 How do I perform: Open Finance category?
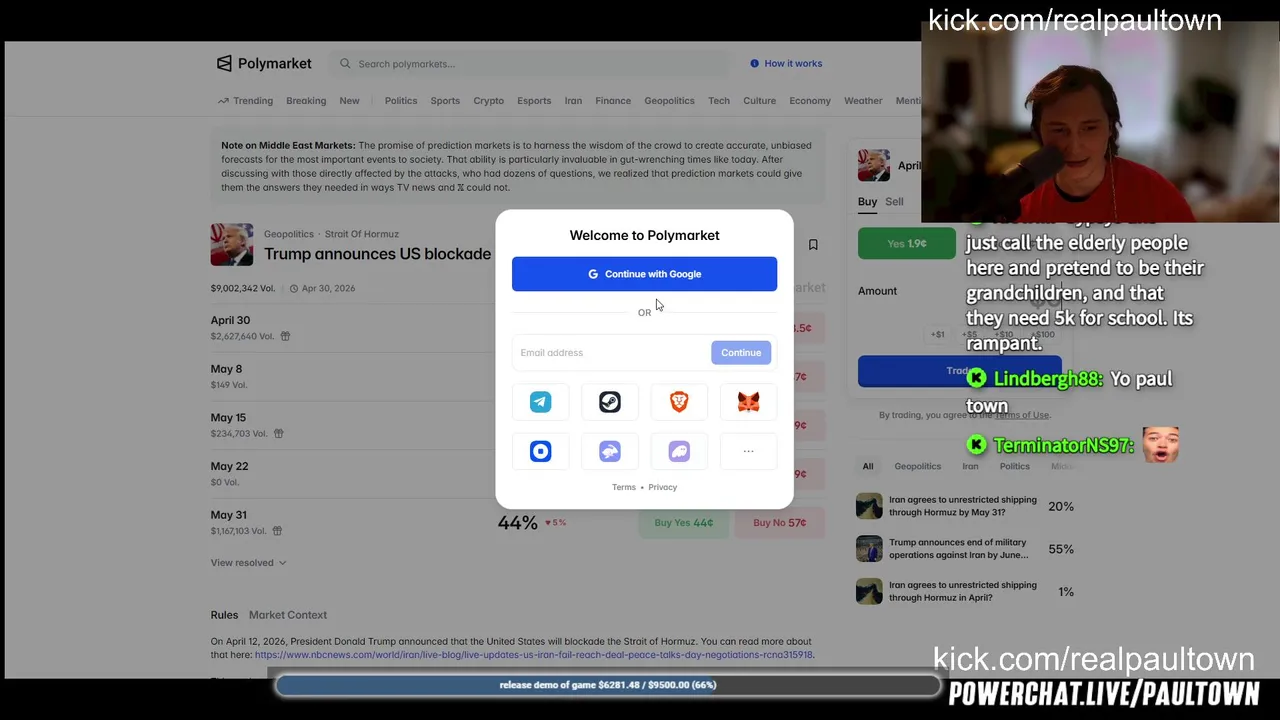(613, 101)
